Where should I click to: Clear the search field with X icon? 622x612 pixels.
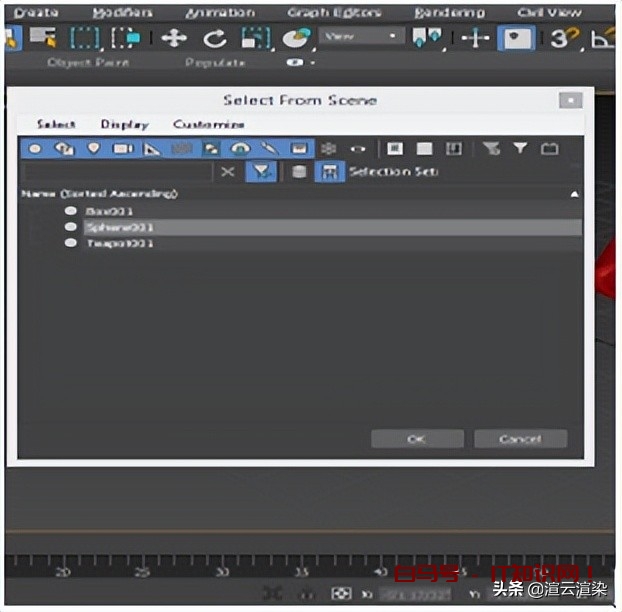point(228,172)
